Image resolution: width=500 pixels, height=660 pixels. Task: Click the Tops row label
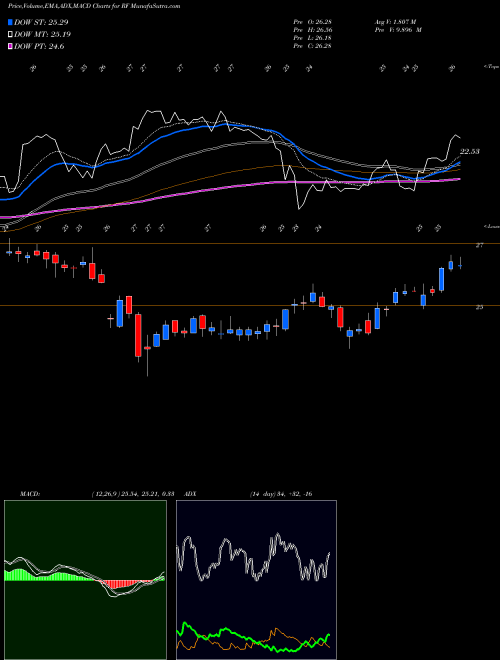point(491,67)
